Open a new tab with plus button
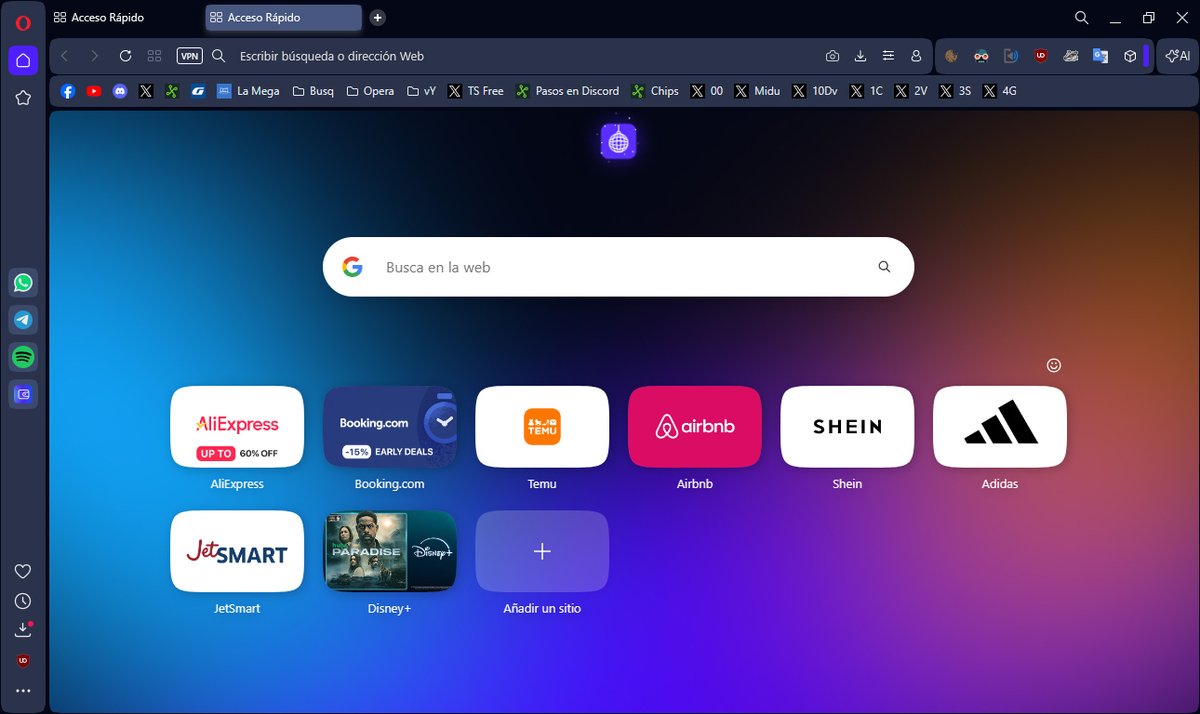This screenshot has width=1200, height=714. click(377, 17)
